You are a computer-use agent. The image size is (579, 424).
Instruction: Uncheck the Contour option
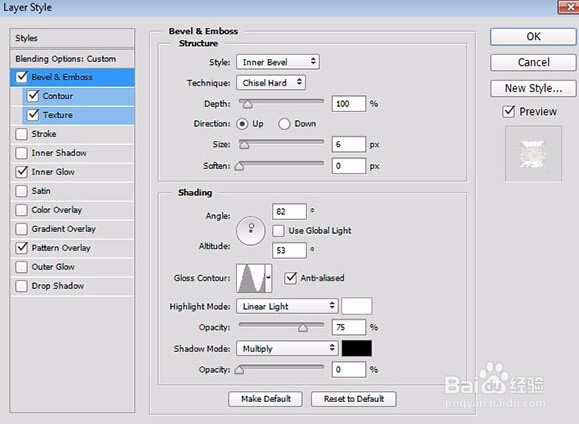(33, 96)
